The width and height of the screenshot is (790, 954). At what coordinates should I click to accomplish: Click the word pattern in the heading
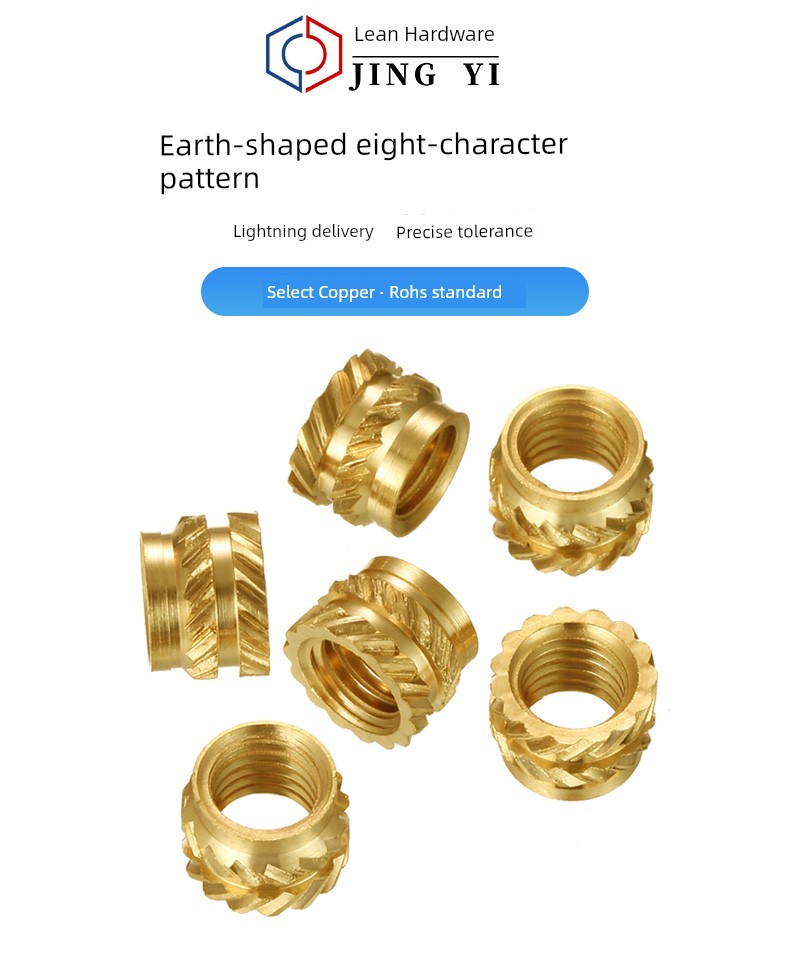(x=209, y=179)
